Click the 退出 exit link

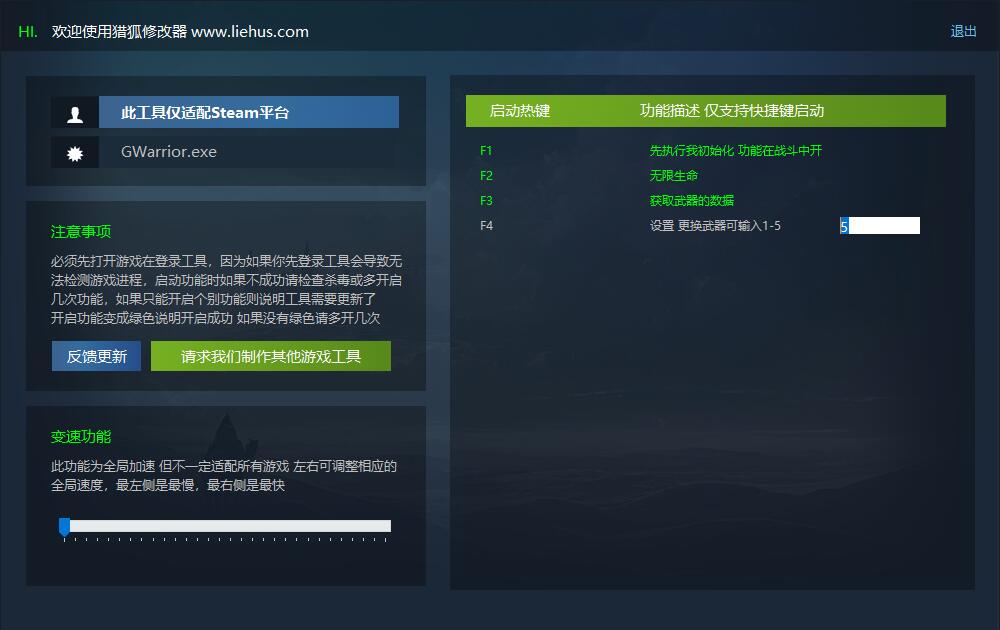[963, 31]
